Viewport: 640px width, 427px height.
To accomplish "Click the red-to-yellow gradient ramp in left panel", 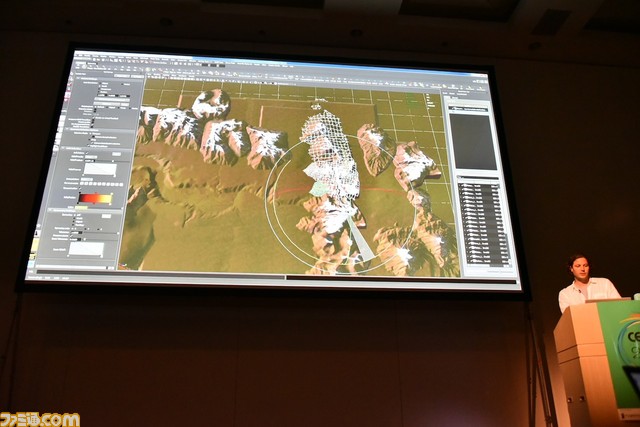I will click(96, 198).
